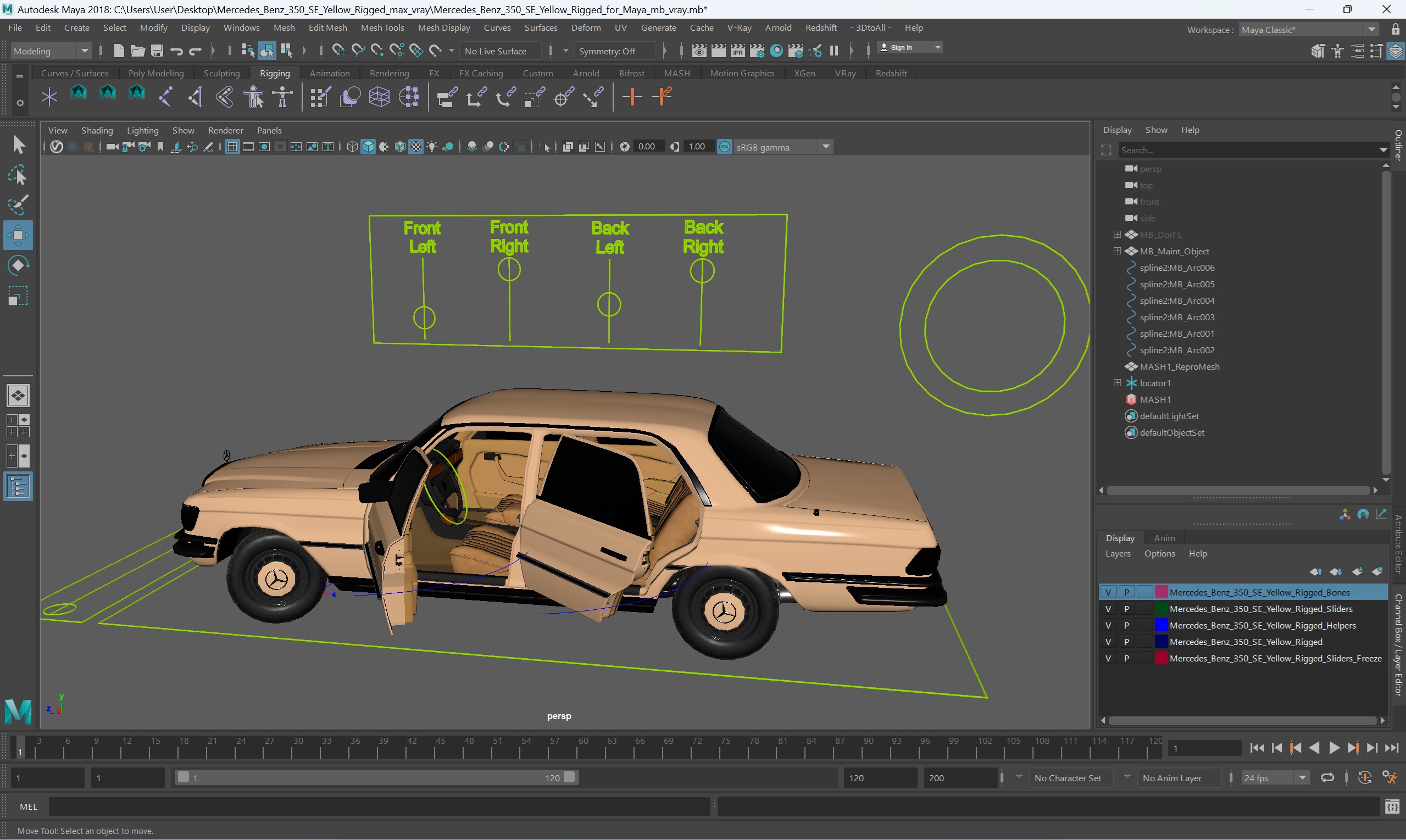Click the Symmetry: Off field

coord(614,51)
